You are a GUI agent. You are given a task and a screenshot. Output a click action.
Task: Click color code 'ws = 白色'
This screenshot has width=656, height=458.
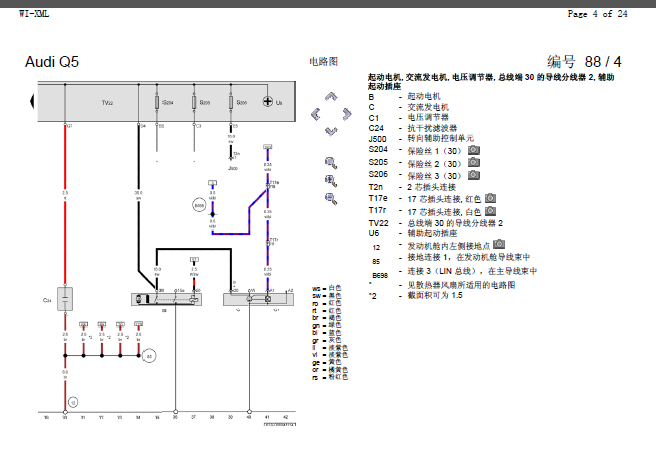(327, 288)
